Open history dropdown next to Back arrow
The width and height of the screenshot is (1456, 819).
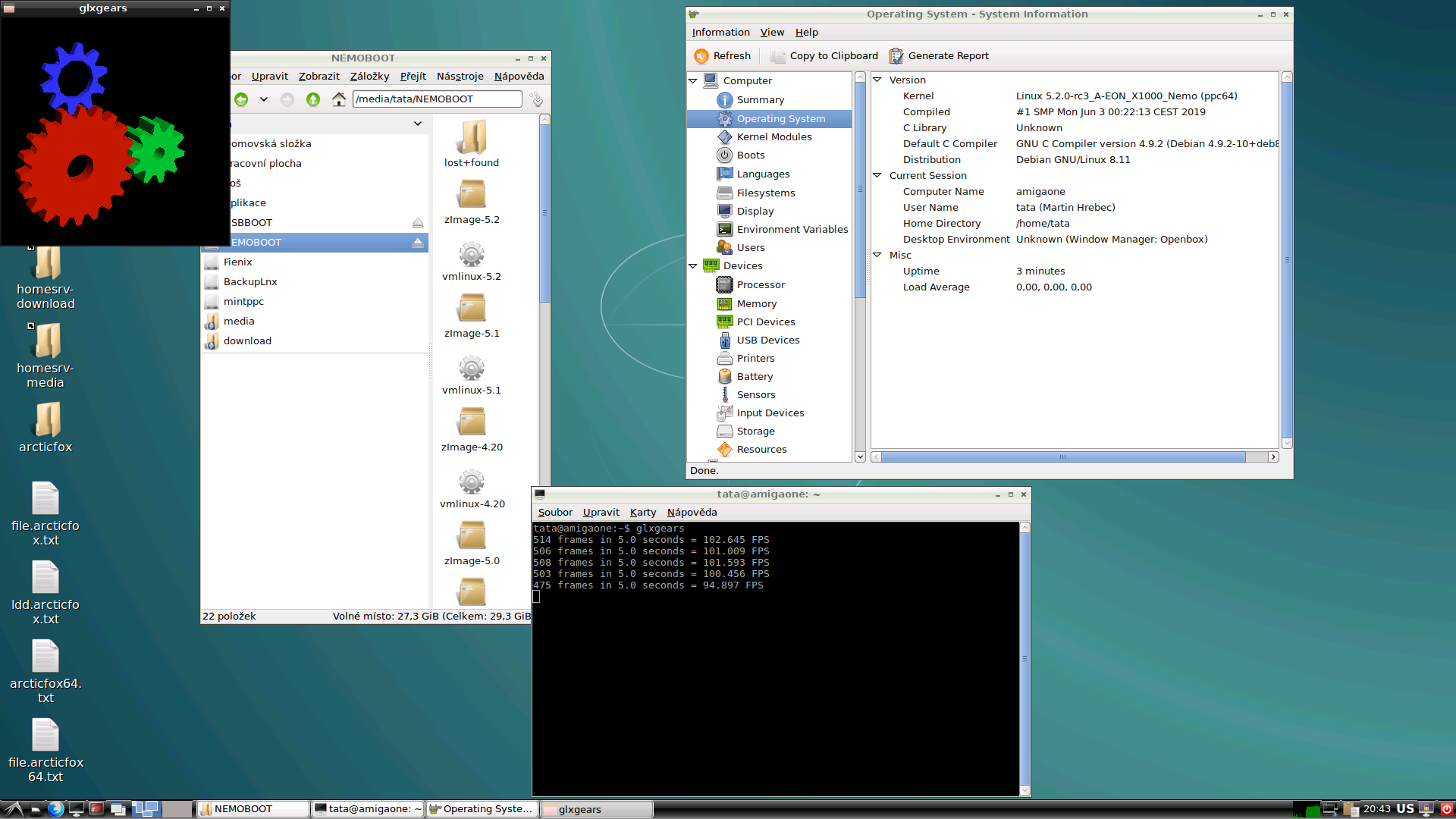pyautogui.click(x=263, y=99)
